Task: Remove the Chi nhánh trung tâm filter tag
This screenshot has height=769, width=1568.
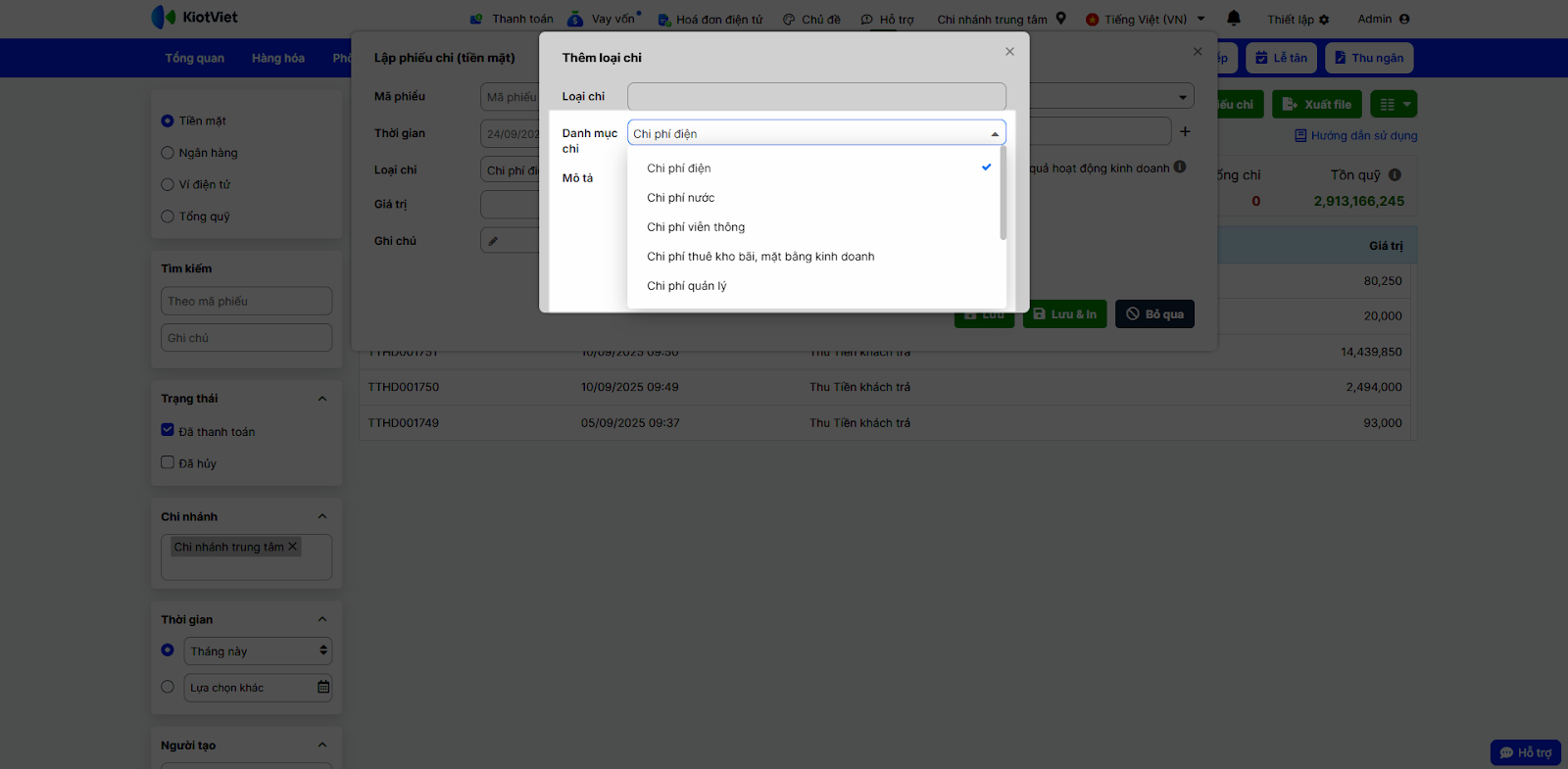Action: pos(292,547)
